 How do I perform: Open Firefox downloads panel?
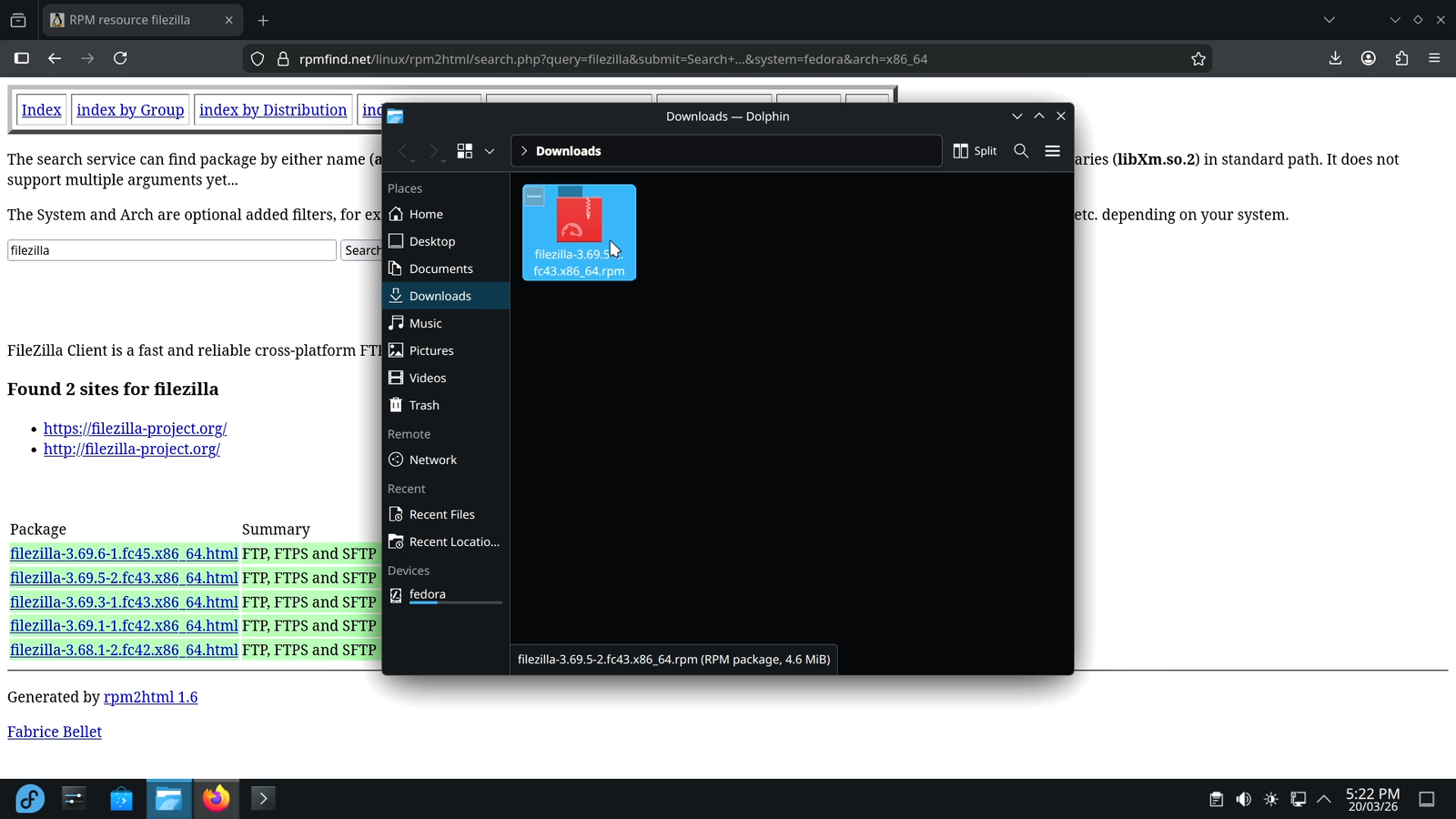(x=1335, y=58)
